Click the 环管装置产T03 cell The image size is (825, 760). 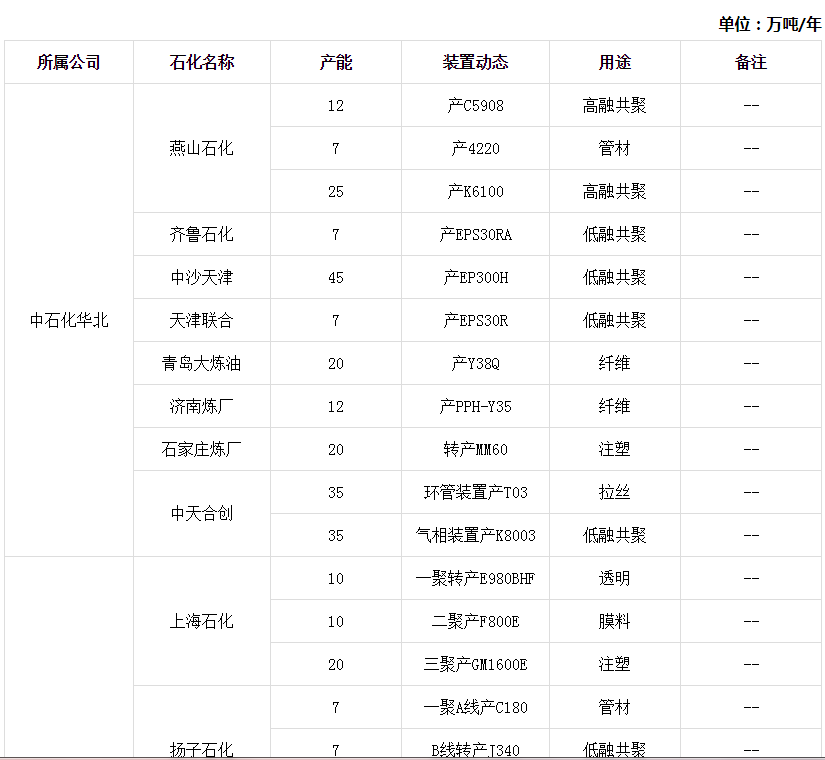click(476, 493)
